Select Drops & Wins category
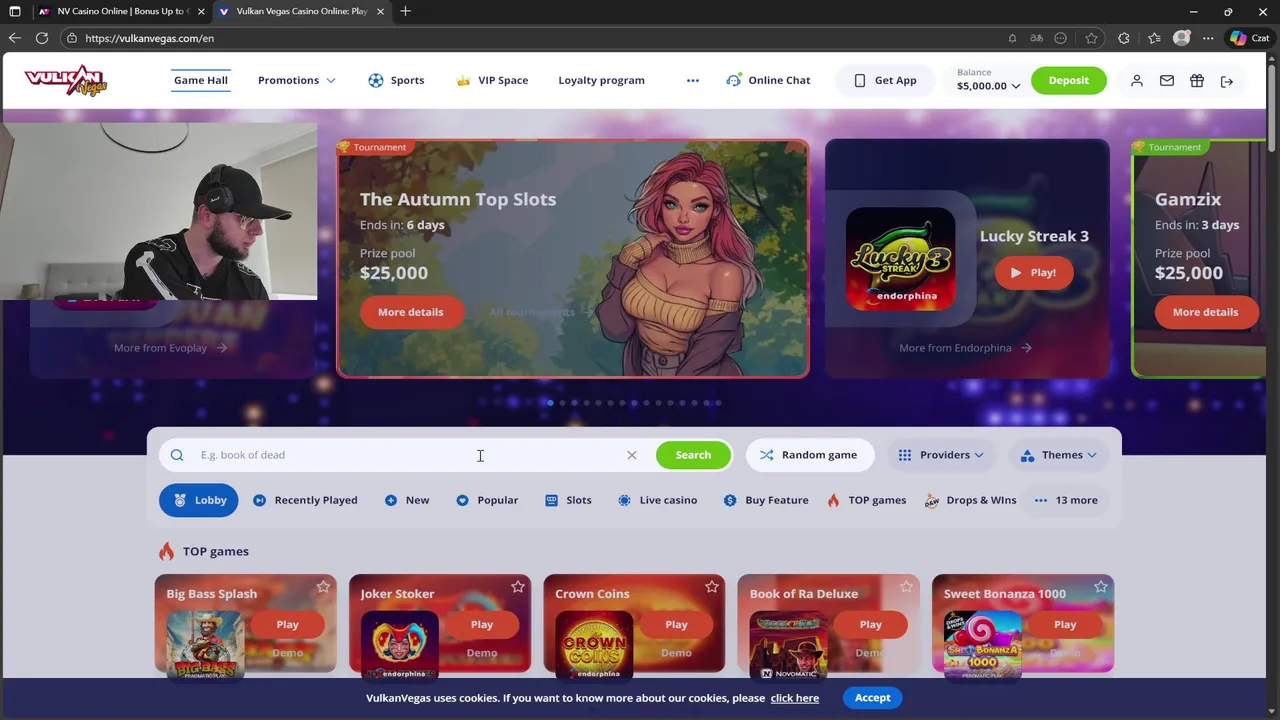Image resolution: width=1280 pixels, height=720 pixels. tap(970, 500)
